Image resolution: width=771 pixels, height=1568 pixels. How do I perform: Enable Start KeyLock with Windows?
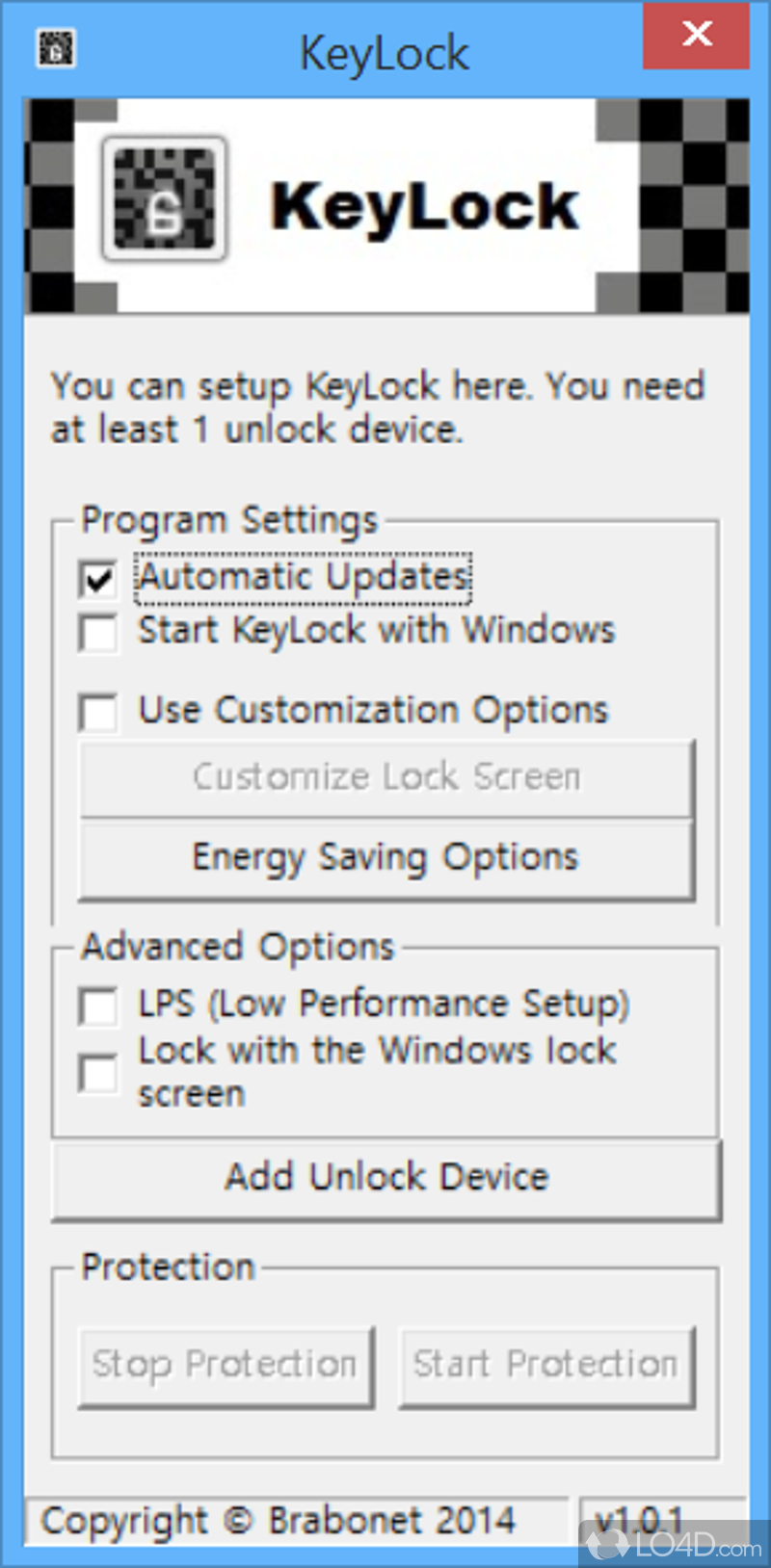click(x=99, y=634)
